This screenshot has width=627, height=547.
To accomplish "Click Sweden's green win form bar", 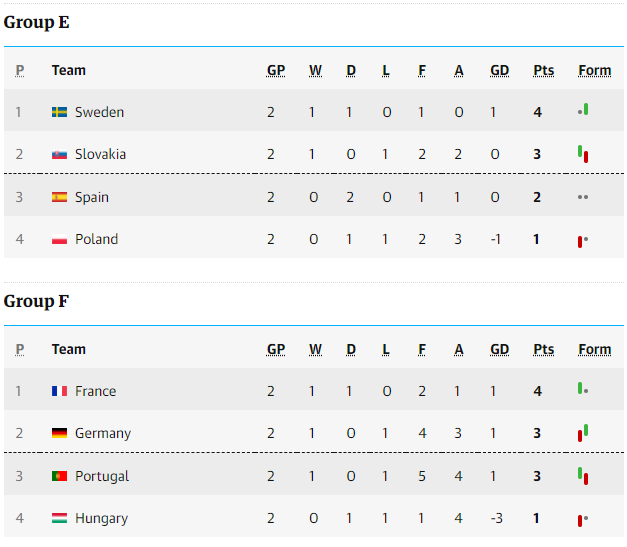I will pyautogui.click(x=586, y=109).
